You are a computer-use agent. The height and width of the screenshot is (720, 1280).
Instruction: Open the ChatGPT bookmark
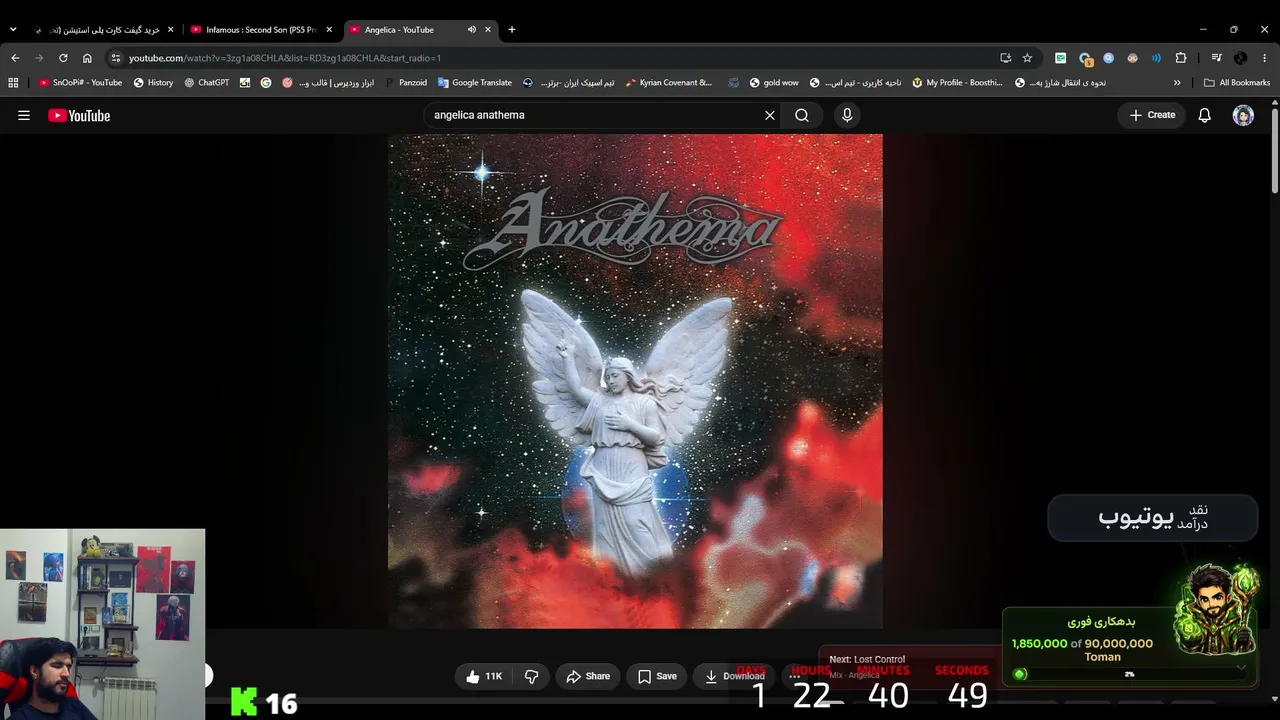[207, 83]
